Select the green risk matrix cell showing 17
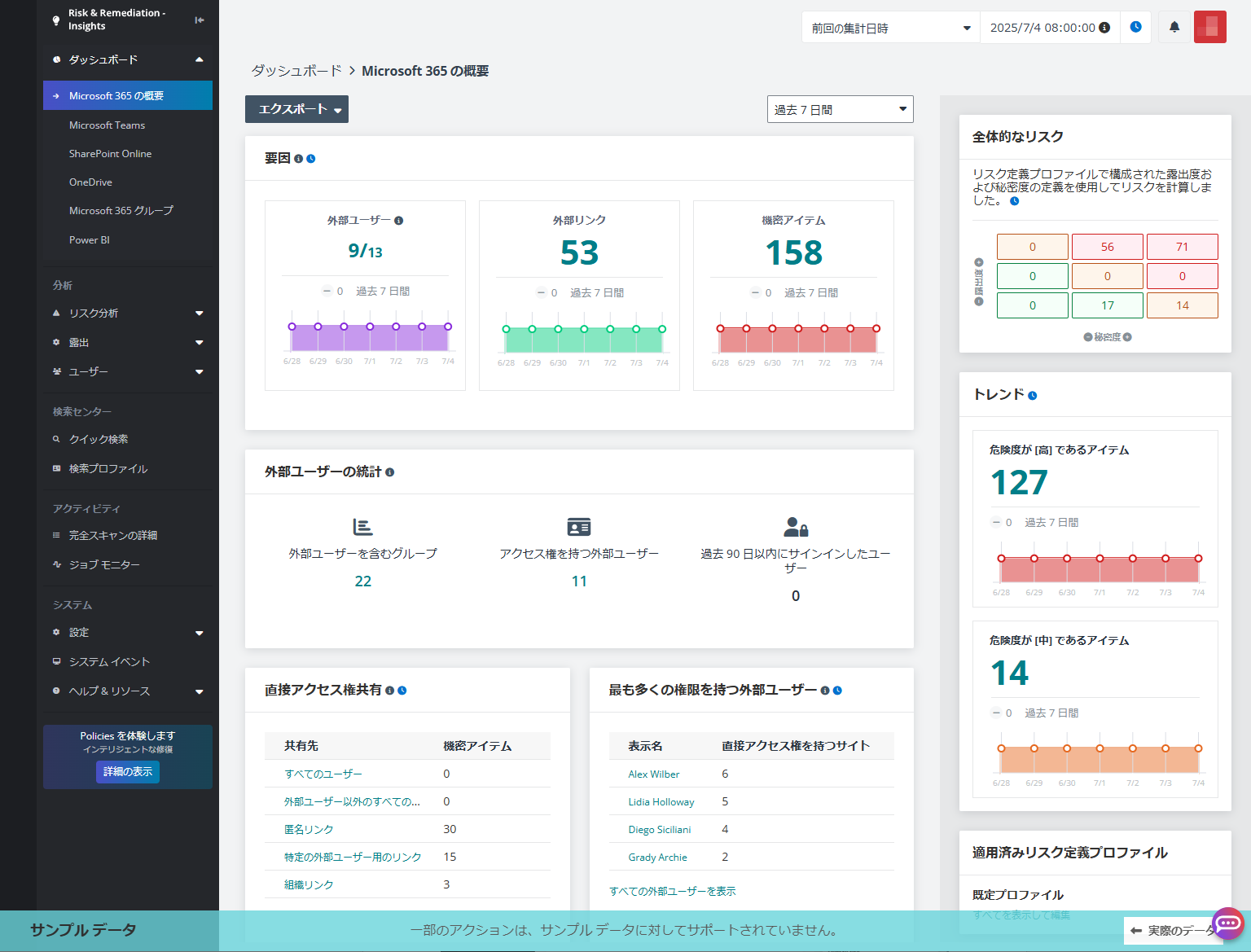The width and height of the screenshot is (1251, 952). pos(1108,305)
